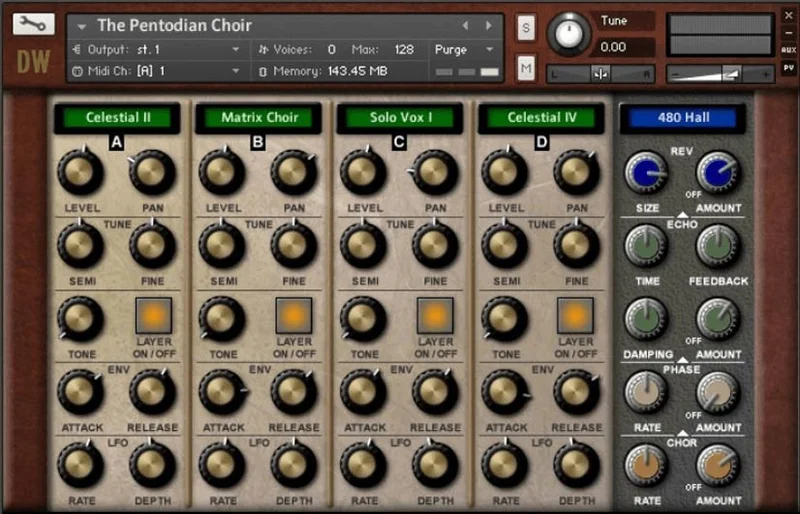The height and width of the screenshot is (514, 800).
Task: Click the 'The Pentodian Choir' instrument name
Action: (x=174, y=25)
